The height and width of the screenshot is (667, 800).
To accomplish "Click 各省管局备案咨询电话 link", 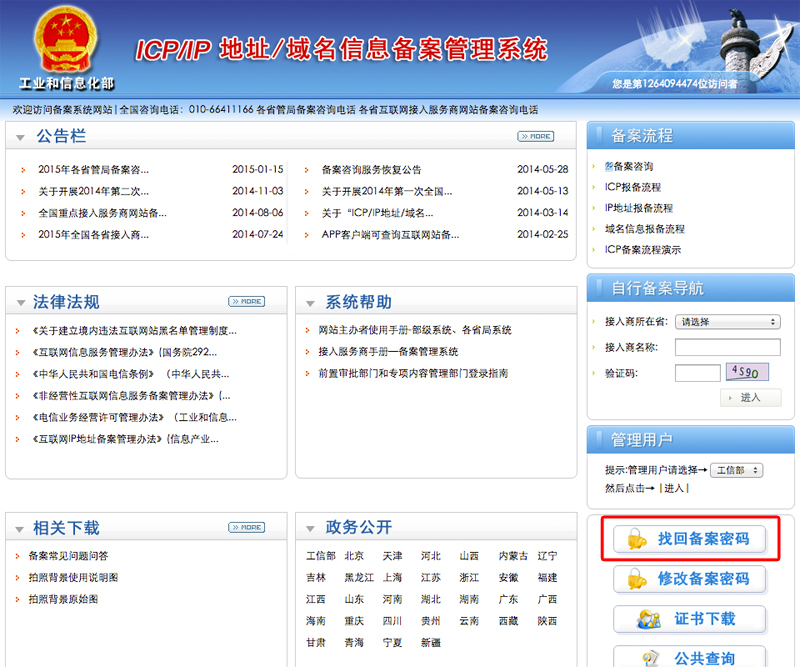I will [306, 110].
